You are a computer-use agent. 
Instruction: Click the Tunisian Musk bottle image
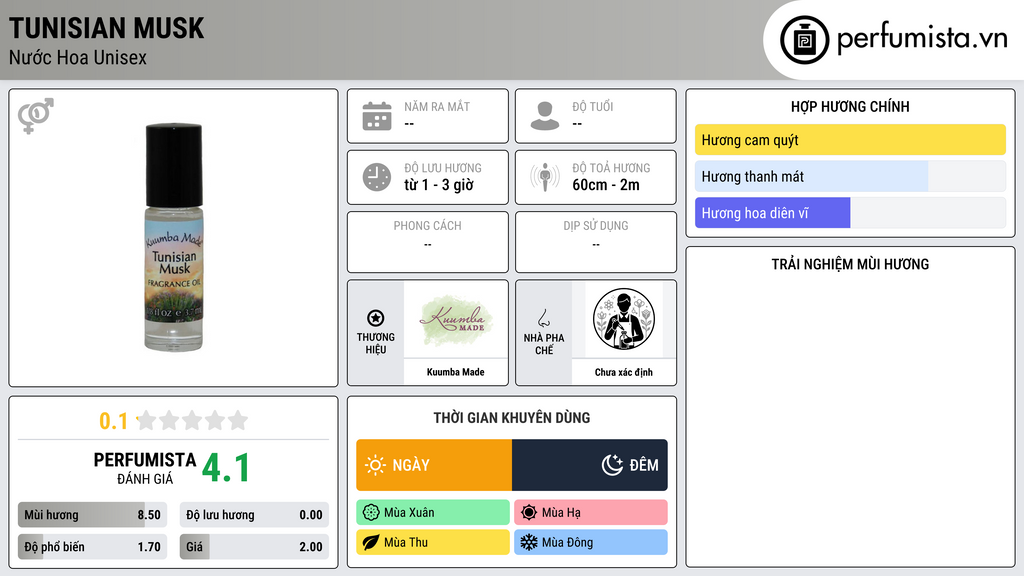tap(173, 237)
